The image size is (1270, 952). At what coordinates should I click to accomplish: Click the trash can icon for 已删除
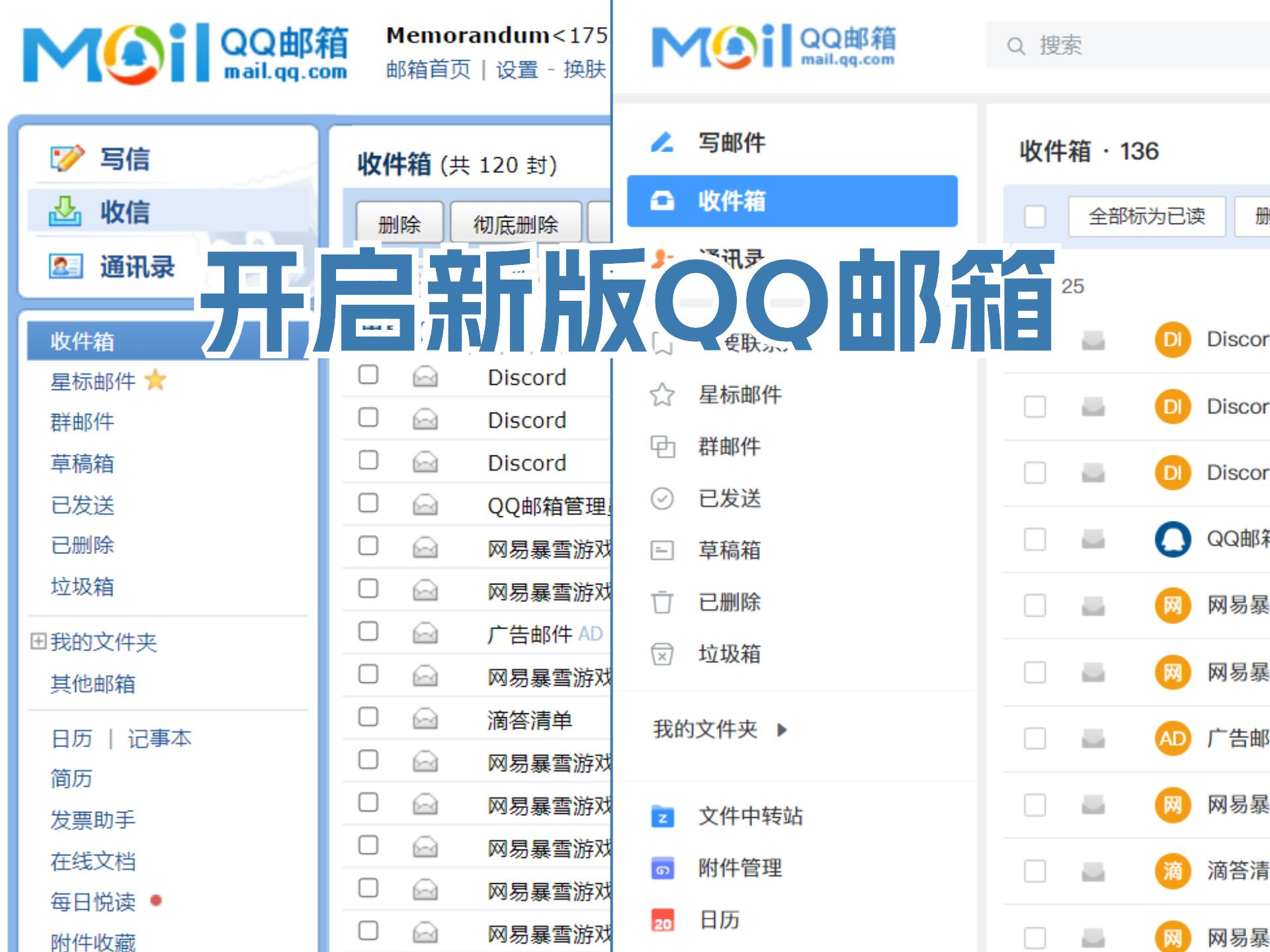coord(662,602)
